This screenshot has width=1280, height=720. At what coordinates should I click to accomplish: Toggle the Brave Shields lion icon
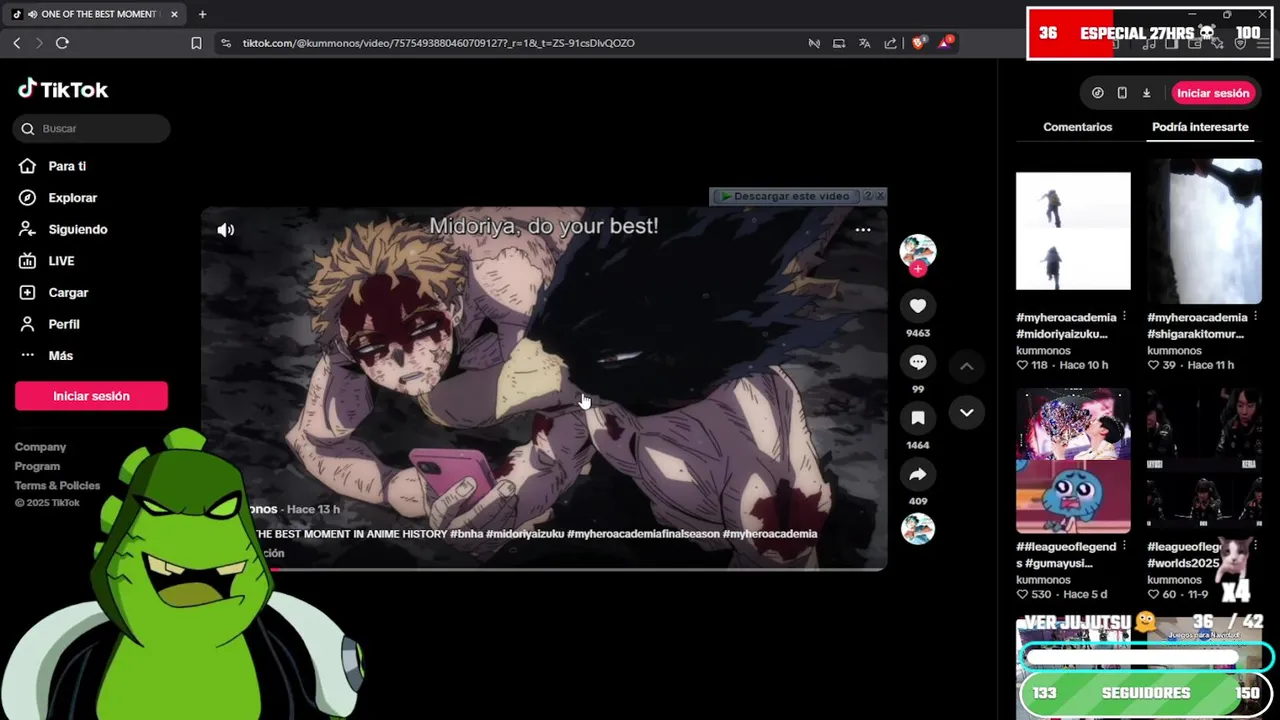(x=918, y=43)
